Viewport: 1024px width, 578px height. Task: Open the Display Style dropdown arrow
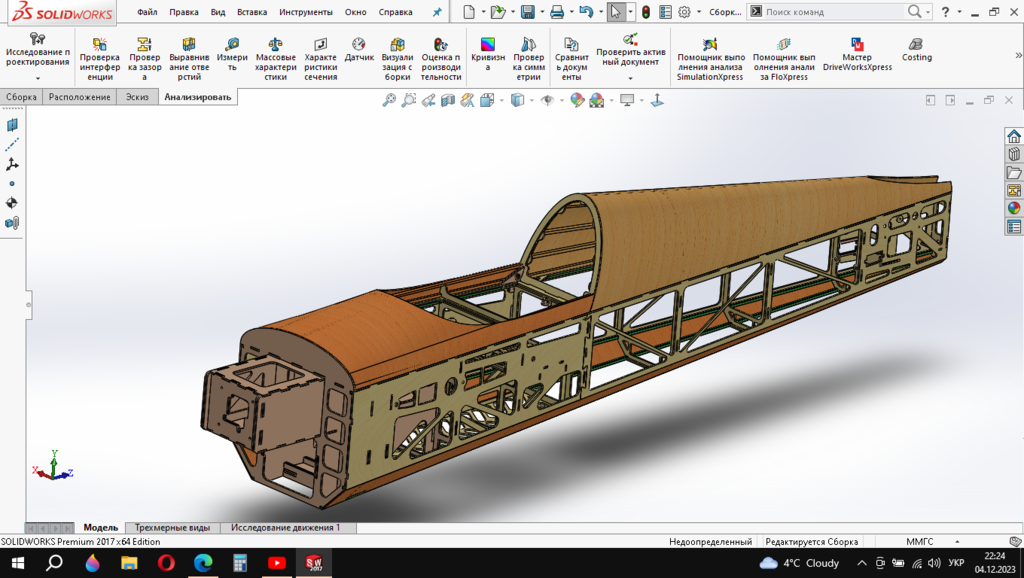coord(530,100)
